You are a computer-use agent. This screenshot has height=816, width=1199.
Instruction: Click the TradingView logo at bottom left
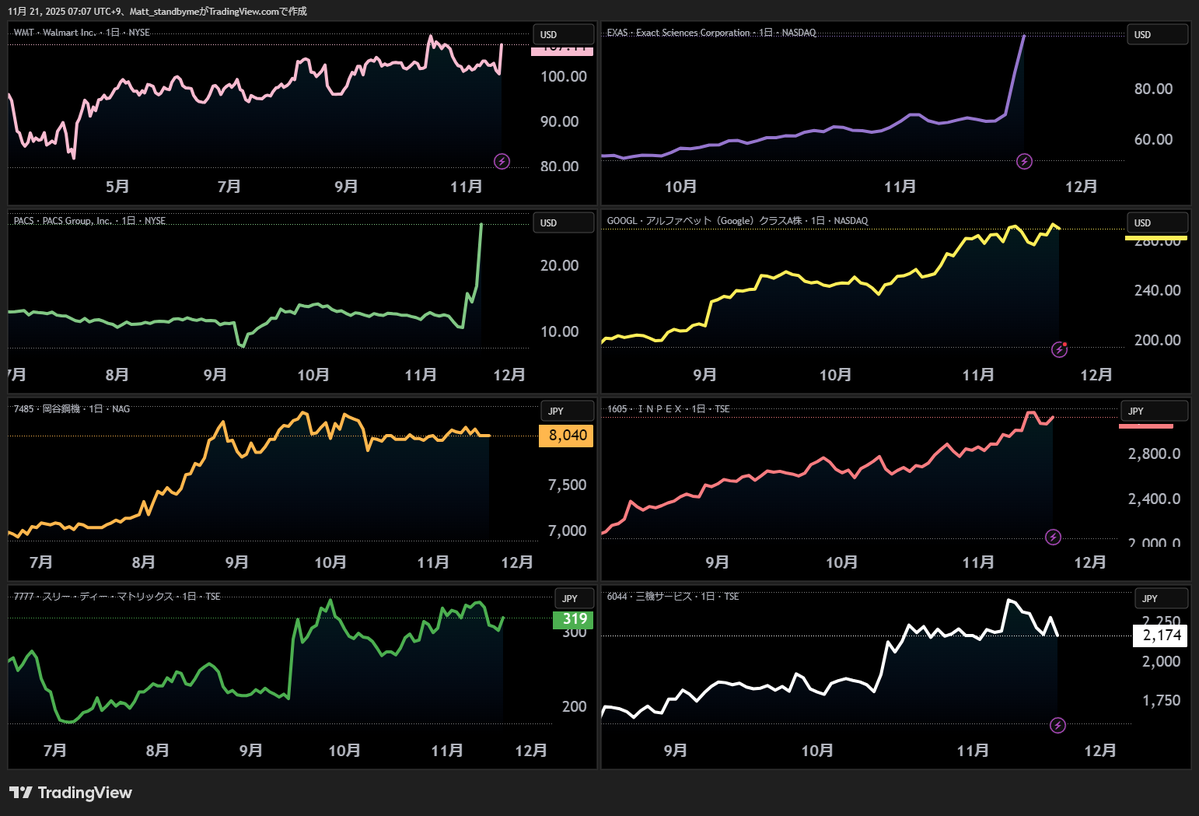(70, 793)
